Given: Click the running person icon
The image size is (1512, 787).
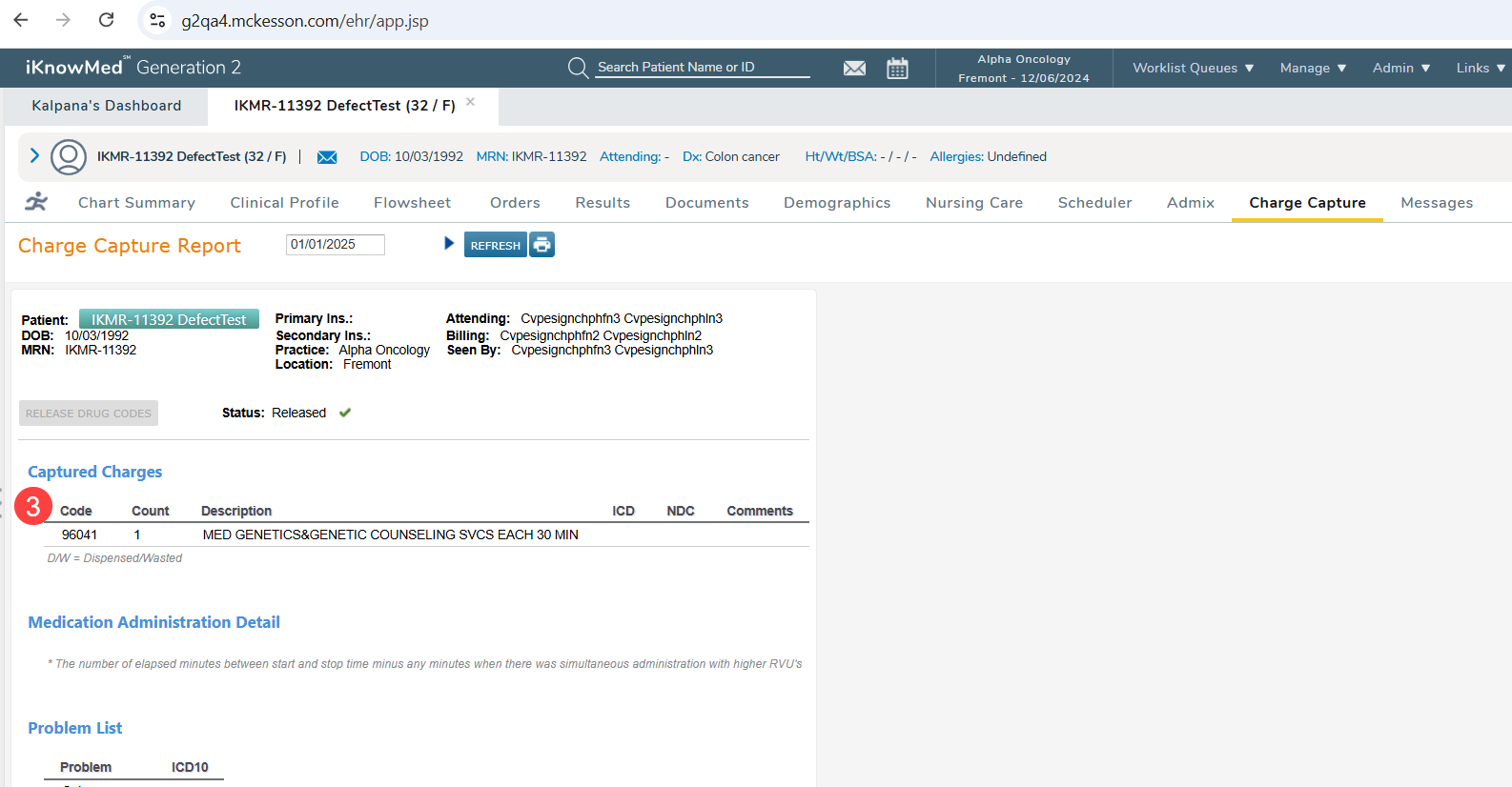Looking at the screenshot, I should tap(36, 202).
